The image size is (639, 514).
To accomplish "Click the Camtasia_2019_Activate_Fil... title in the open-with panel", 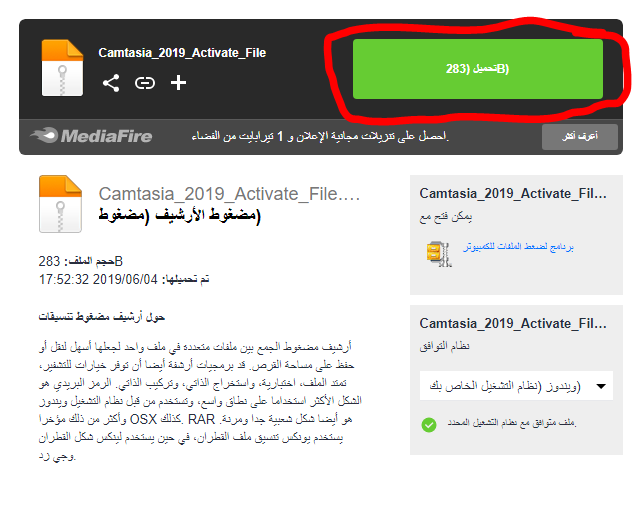I will click(513, 194).
